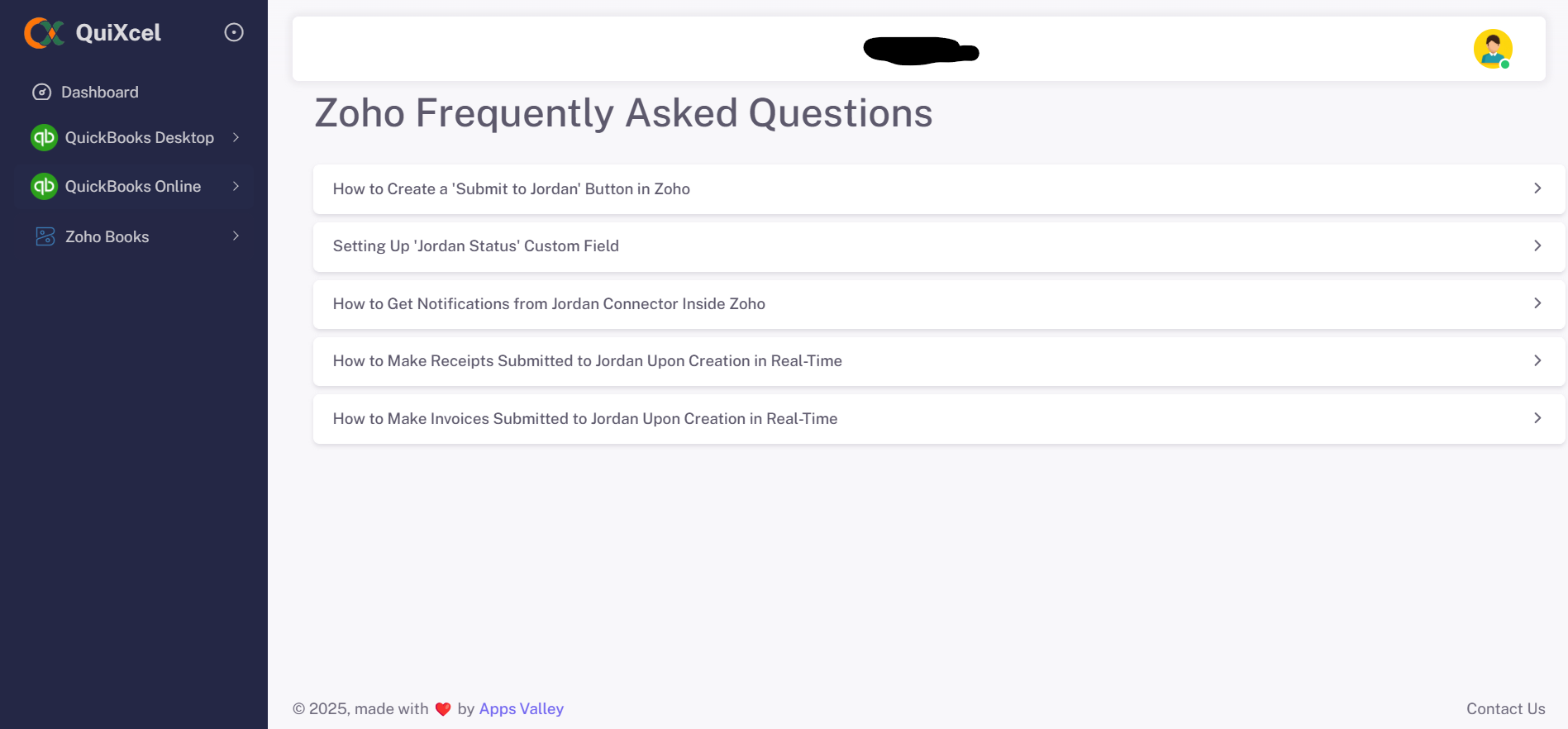The height and width of the screenshot is (729, 1568).
Task: Expand Zoho Books submenu chevron
Action: point(236,236)
